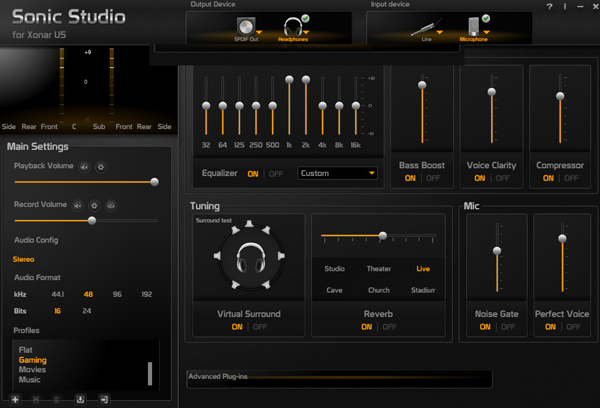Test the bottom-right surround speaker
The image size is (600, 408).
point(266,284)
